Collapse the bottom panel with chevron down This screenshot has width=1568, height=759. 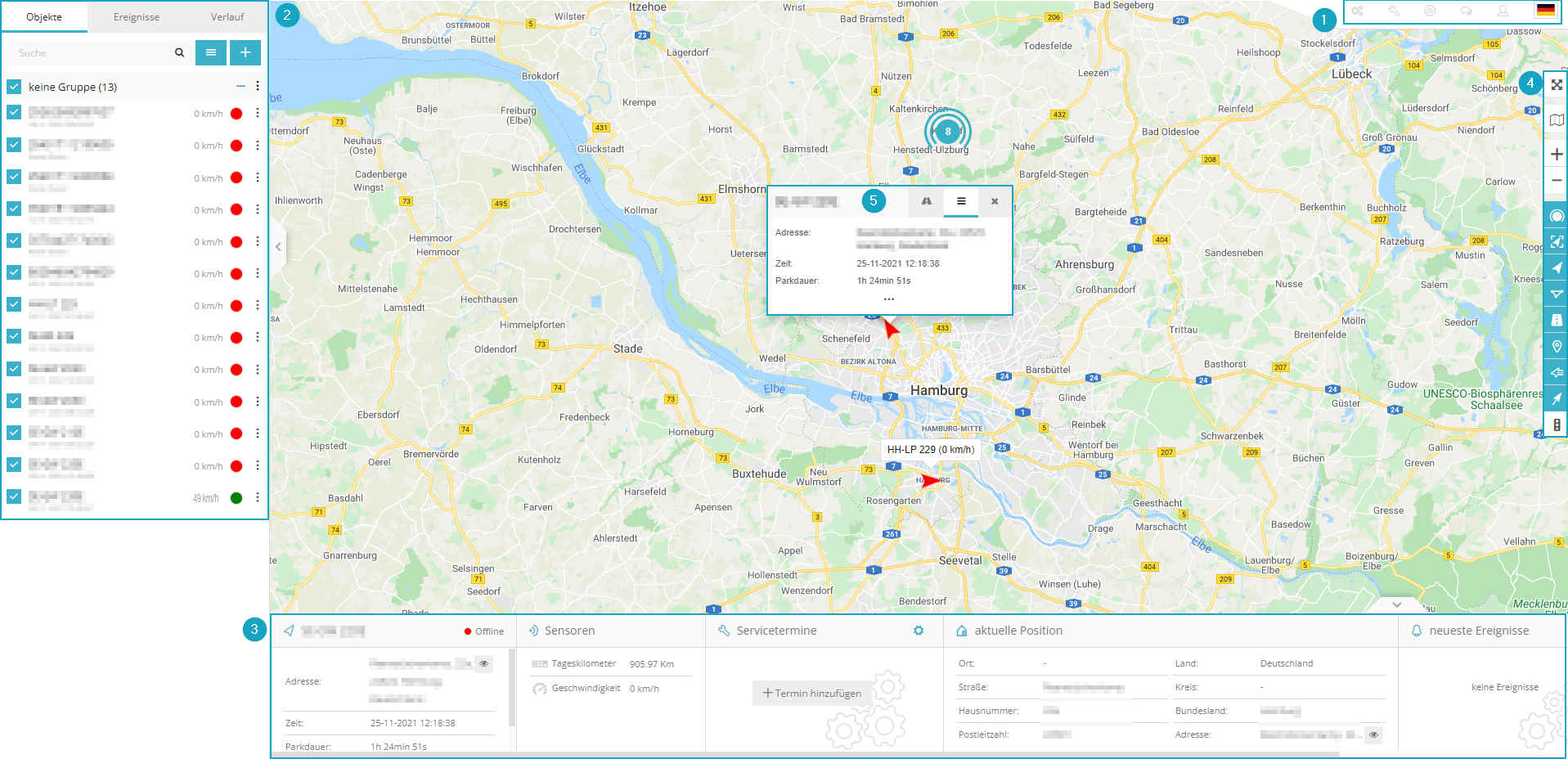pyautogui.click(x=1397, y=604)
